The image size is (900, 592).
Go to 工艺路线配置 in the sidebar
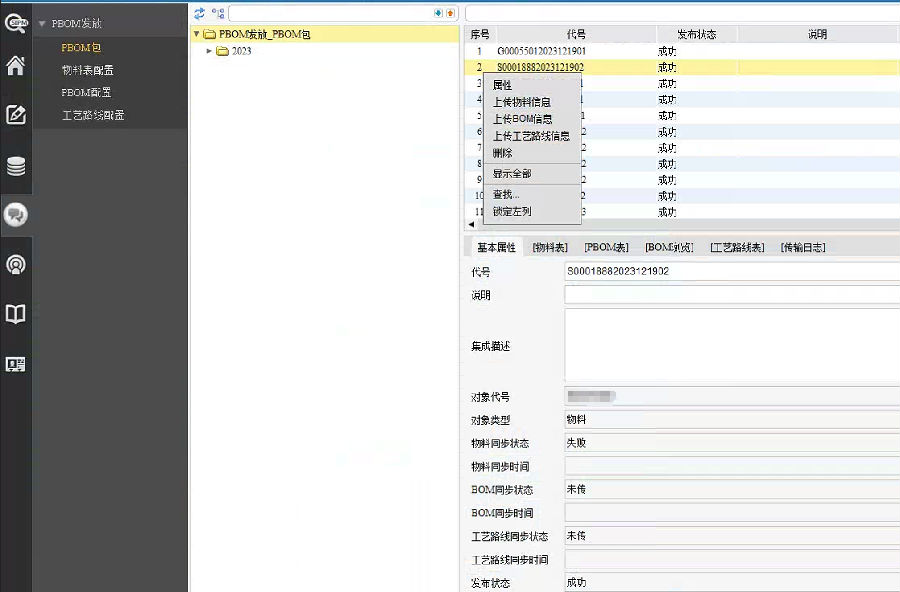point(93,115)
